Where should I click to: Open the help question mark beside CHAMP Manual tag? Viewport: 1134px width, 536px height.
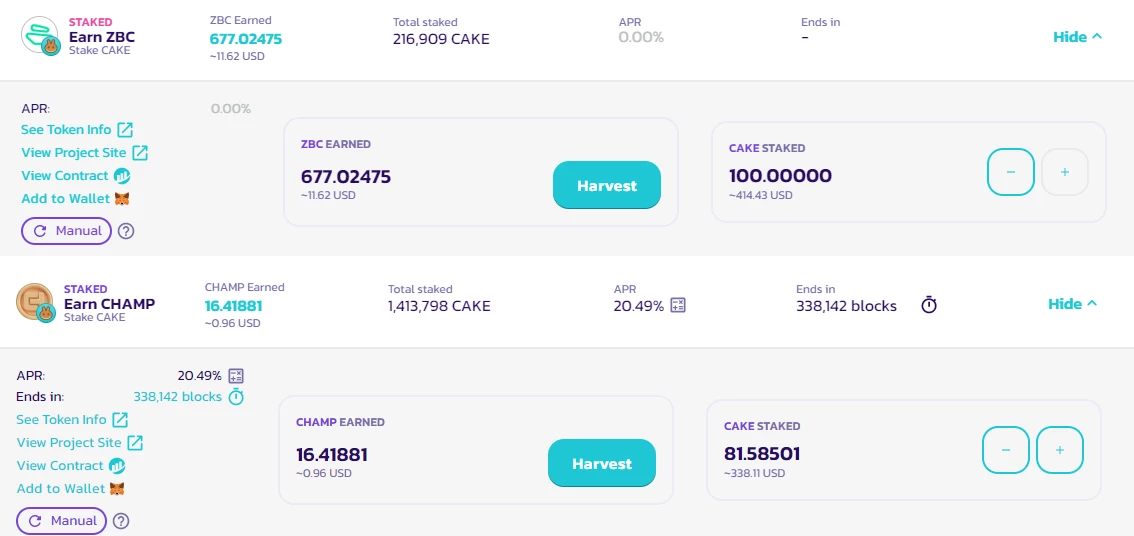pyautogui.click(x=121, y=521)
